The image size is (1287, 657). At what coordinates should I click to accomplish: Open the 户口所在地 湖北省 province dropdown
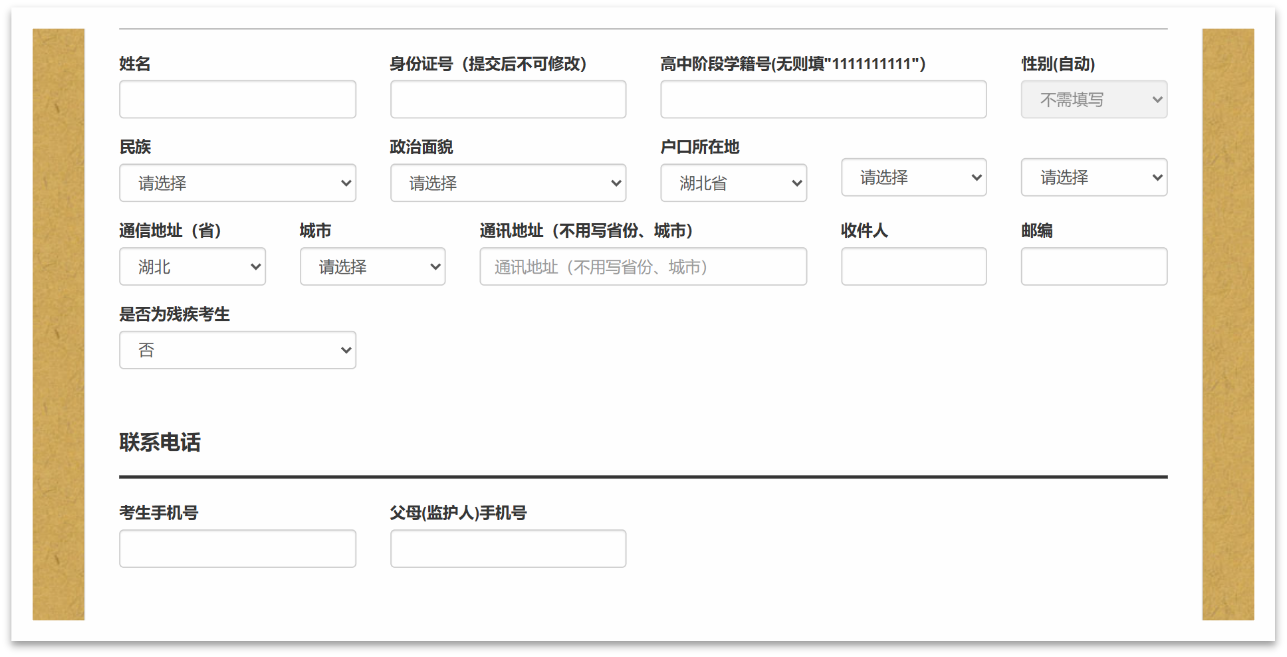(x=733, y=183)
